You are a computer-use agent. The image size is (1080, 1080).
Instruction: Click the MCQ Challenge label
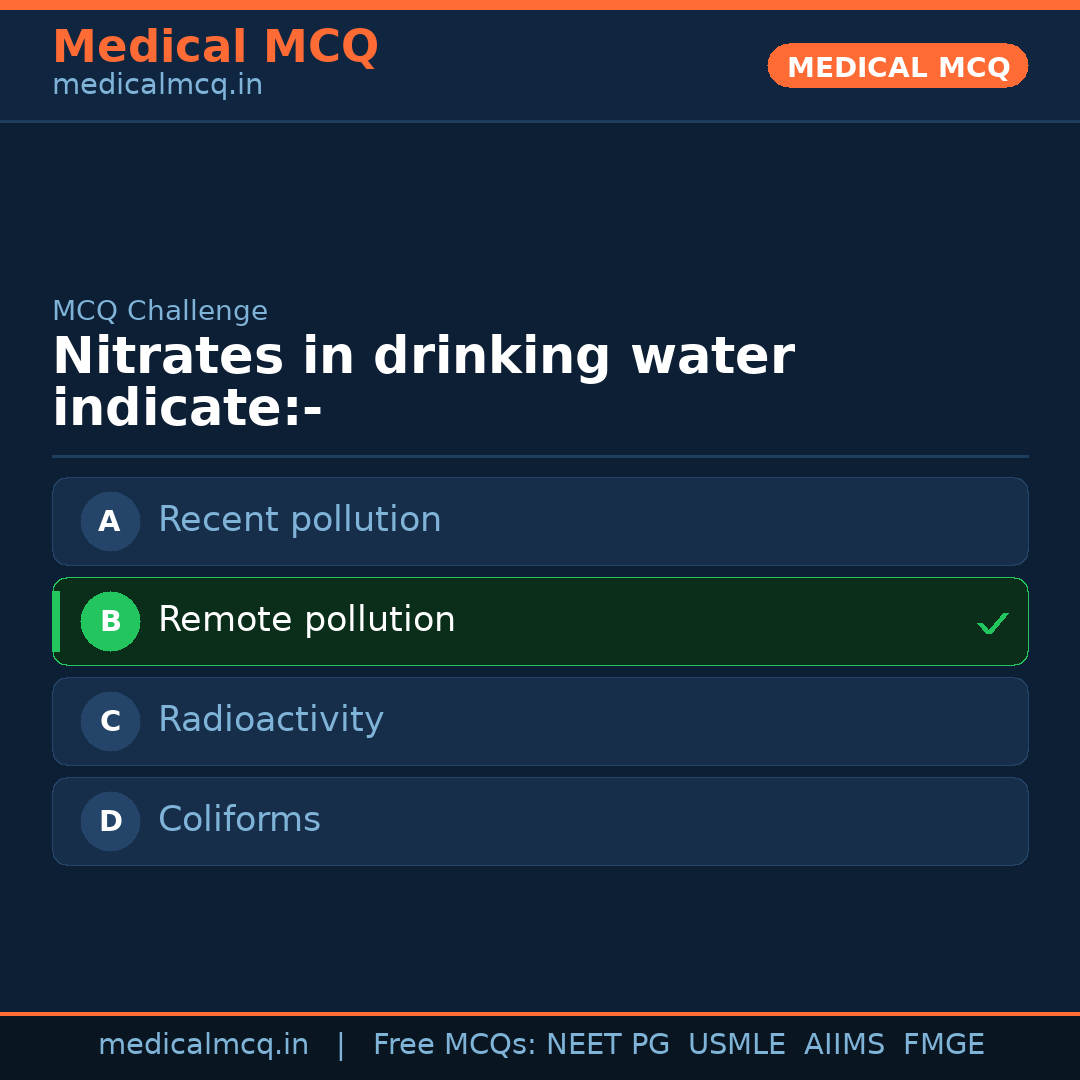160,311
